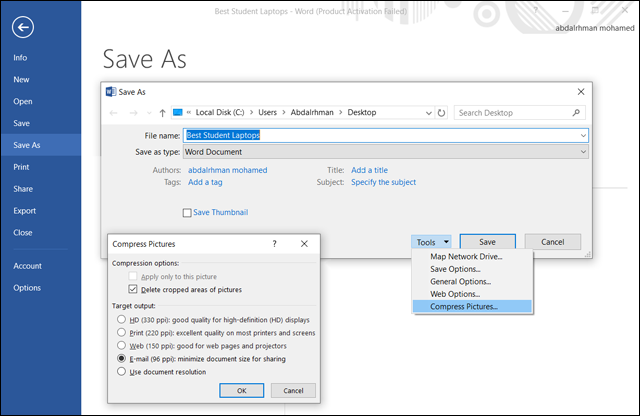
Task: Click the drive icon in address bar
Action: click(x=178, y=112)
